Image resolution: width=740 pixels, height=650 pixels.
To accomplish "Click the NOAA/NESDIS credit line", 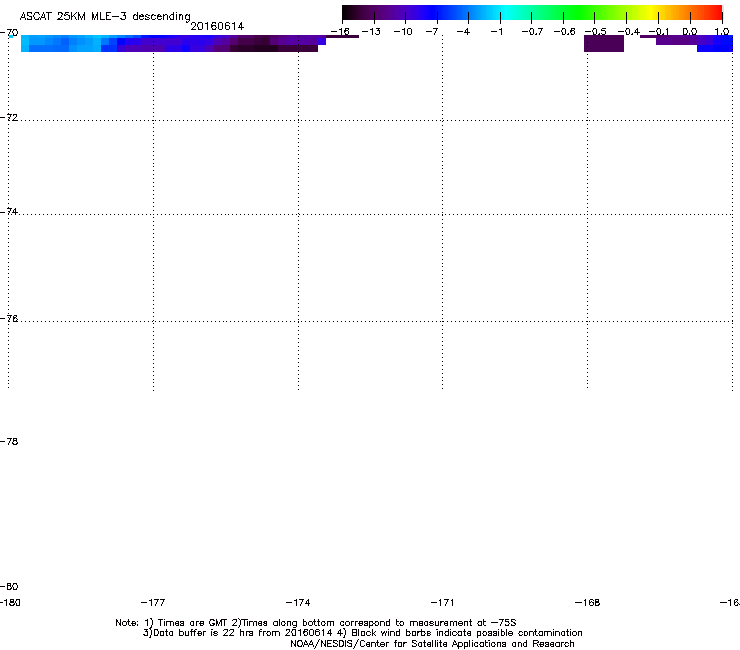I will [432, 644].
